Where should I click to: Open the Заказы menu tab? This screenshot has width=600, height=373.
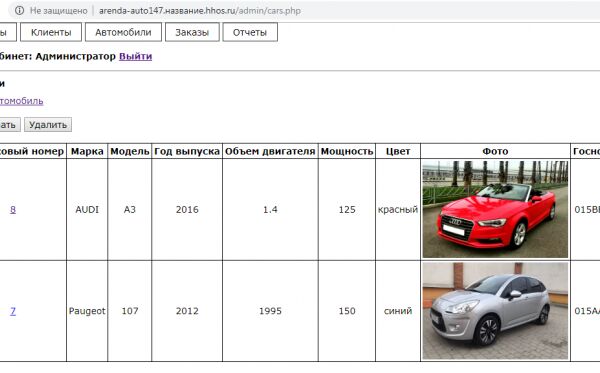click(192, 32)
